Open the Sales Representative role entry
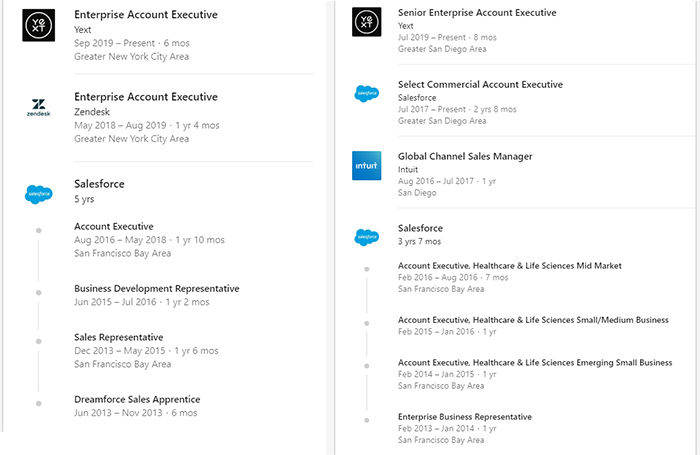 118,337
